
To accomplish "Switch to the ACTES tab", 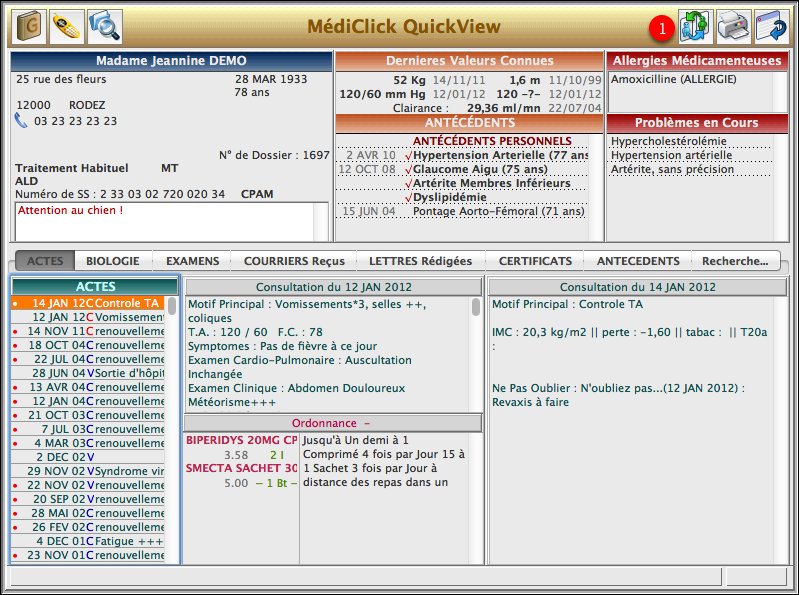I will tap(45, 261).
